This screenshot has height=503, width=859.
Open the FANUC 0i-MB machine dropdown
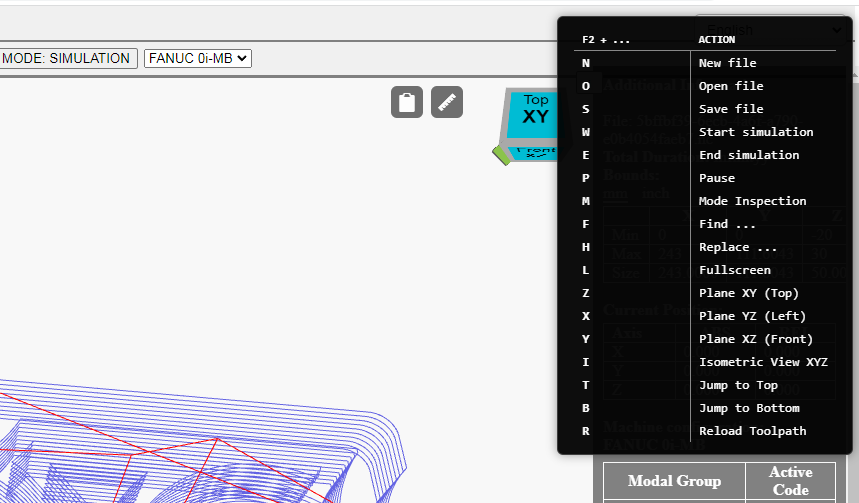(x=198, y=58)
